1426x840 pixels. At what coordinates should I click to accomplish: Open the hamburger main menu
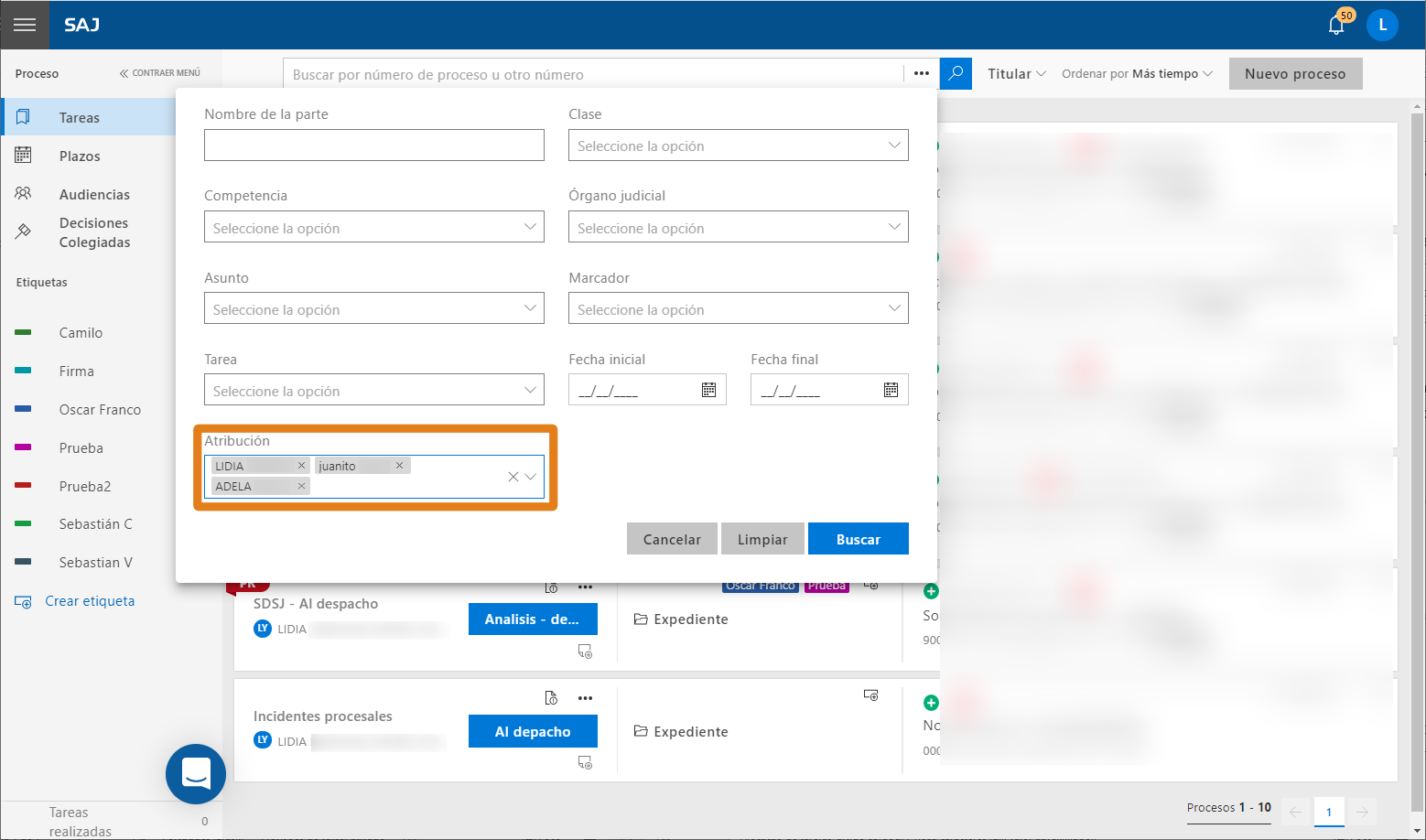pos(25,25)
